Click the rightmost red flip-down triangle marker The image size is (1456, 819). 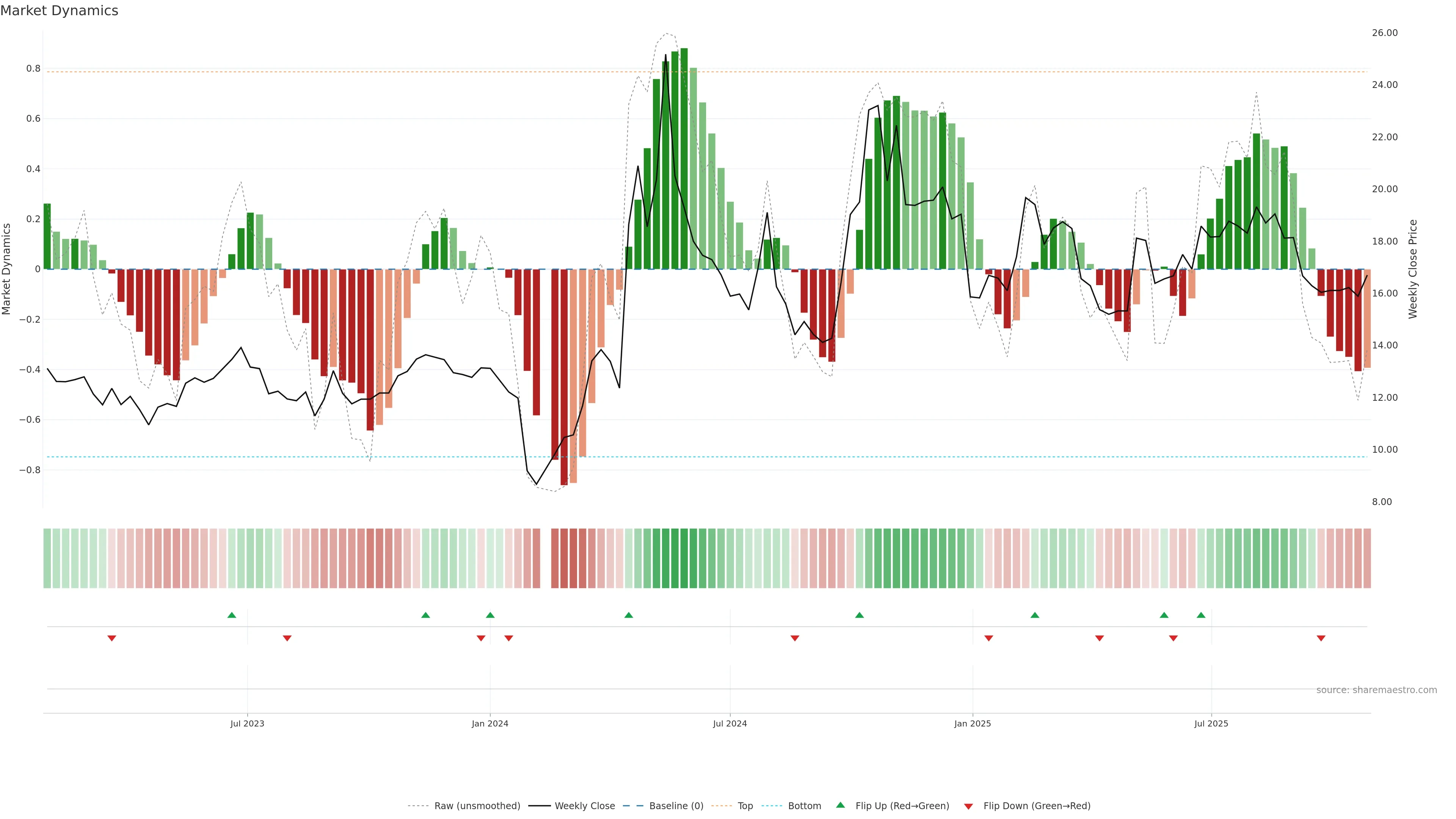click(x=1321, y=638)
